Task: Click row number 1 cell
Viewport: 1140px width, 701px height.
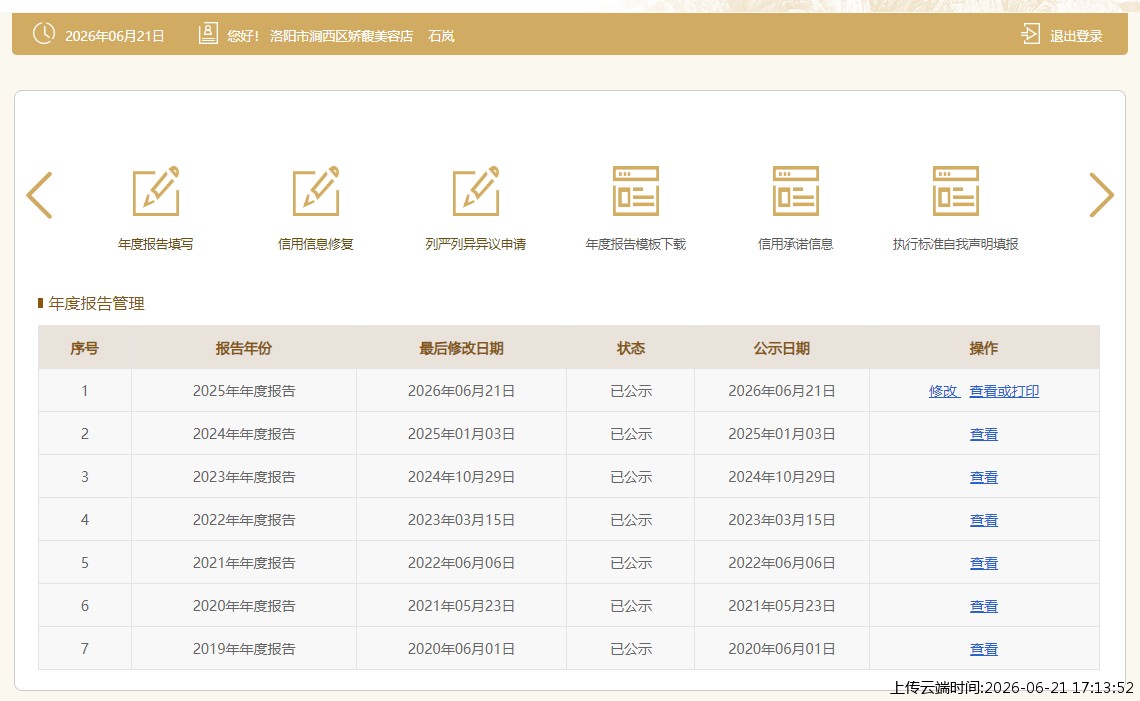Action: pos(84,390)
